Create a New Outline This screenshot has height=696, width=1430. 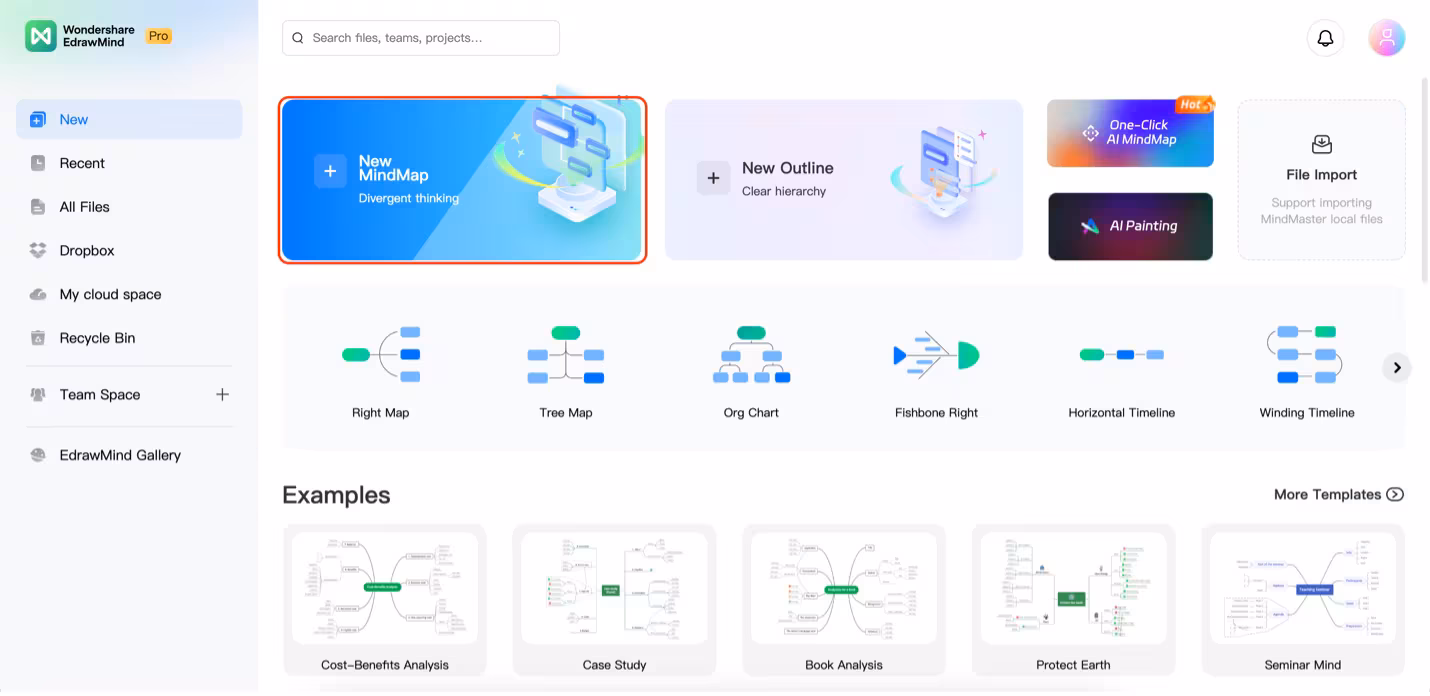coord(844,180)
